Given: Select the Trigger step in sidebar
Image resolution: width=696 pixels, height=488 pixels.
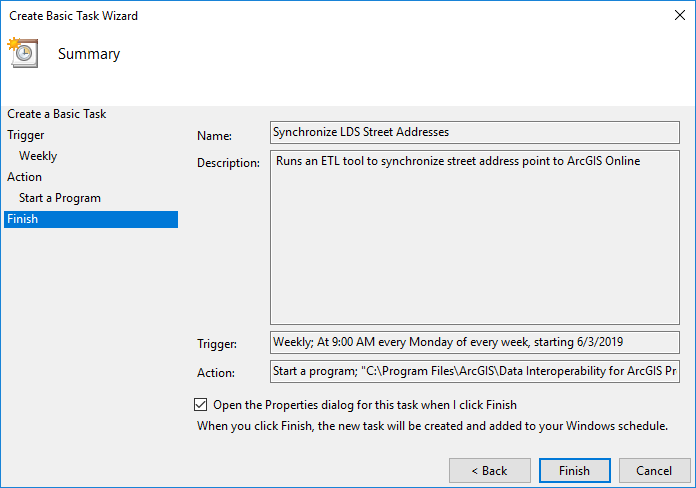Looking at the screenshot, I should [x=26, y=135].
